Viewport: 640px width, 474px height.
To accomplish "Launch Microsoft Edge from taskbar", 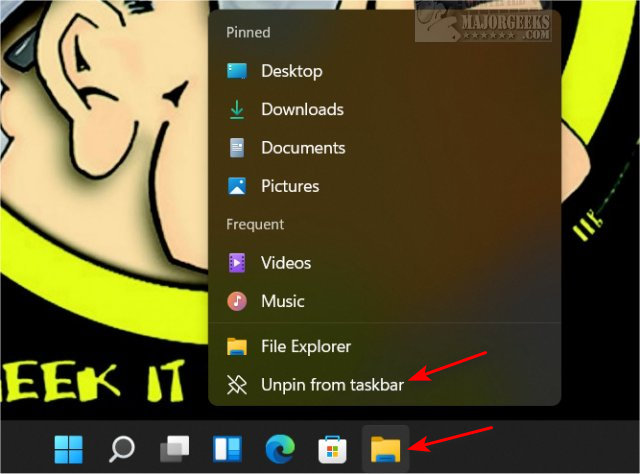I will pos(280,449).
